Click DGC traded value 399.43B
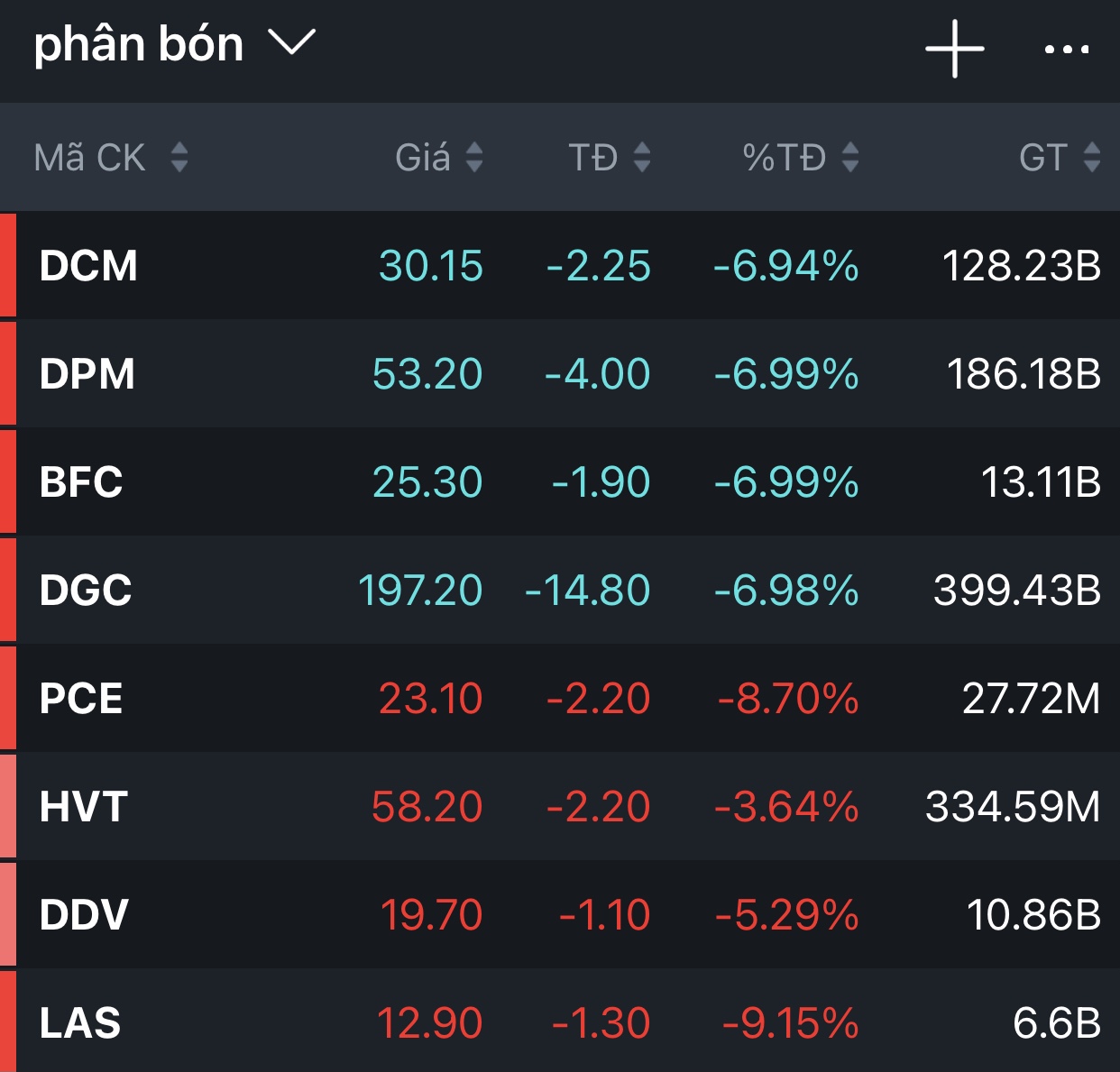 click(x=1016, y=591)
